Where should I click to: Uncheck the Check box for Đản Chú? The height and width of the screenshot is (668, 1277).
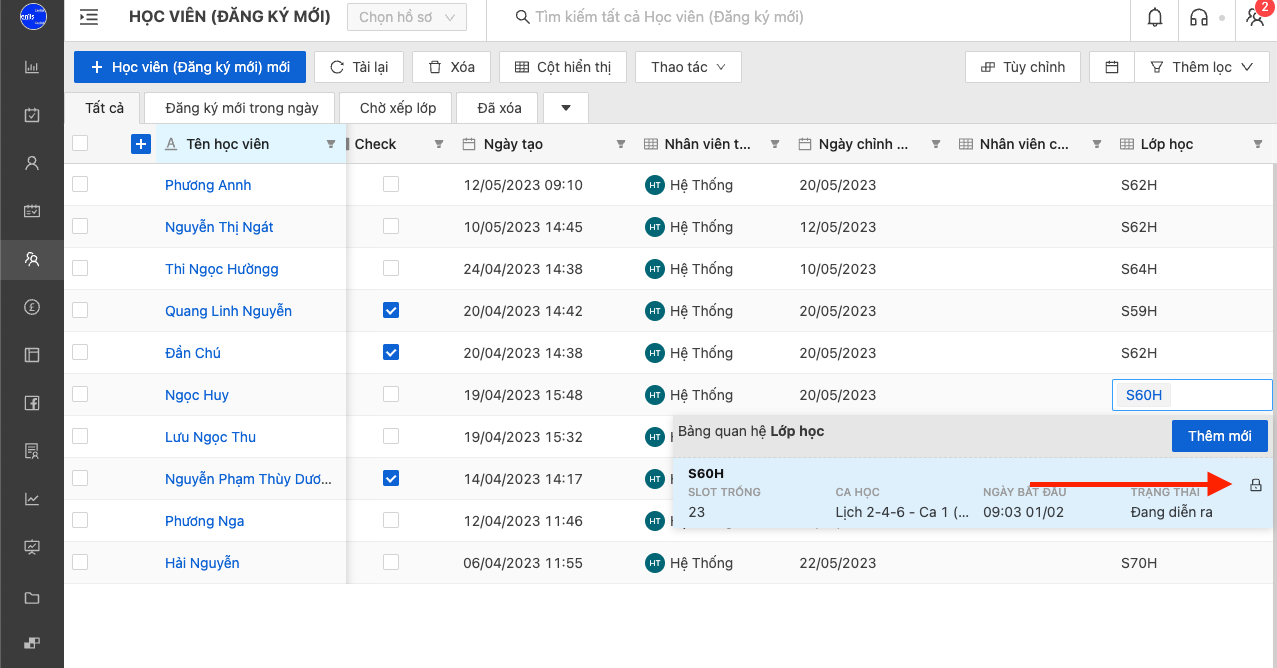pyautogui.click(x=391, y=352)
